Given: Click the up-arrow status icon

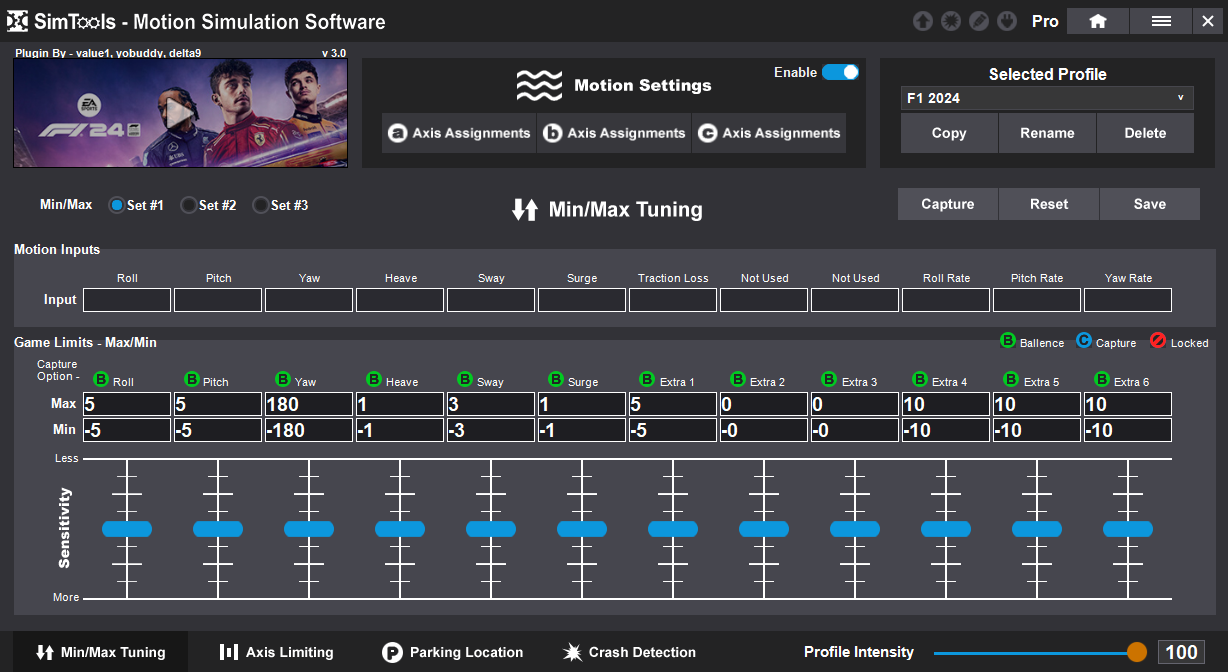Looking at the screenshot, I should 923,21.
